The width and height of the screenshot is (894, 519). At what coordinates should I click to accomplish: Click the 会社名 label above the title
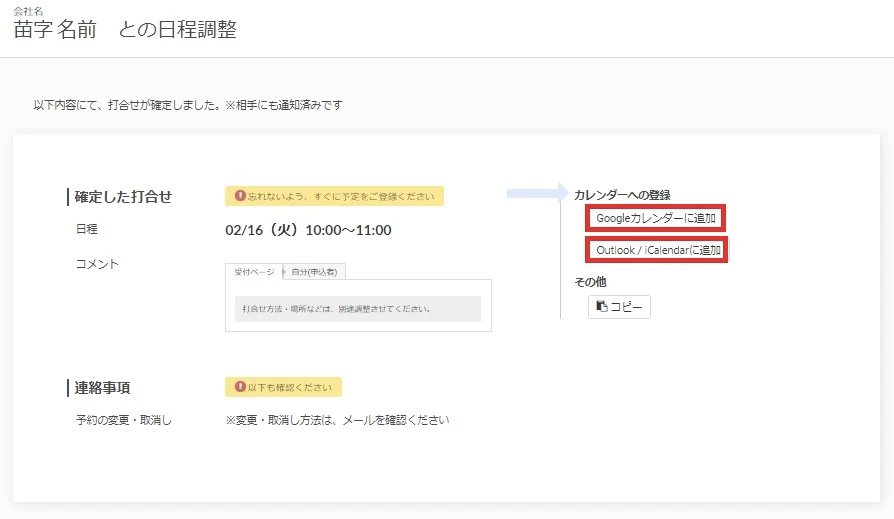pos(28,10)
